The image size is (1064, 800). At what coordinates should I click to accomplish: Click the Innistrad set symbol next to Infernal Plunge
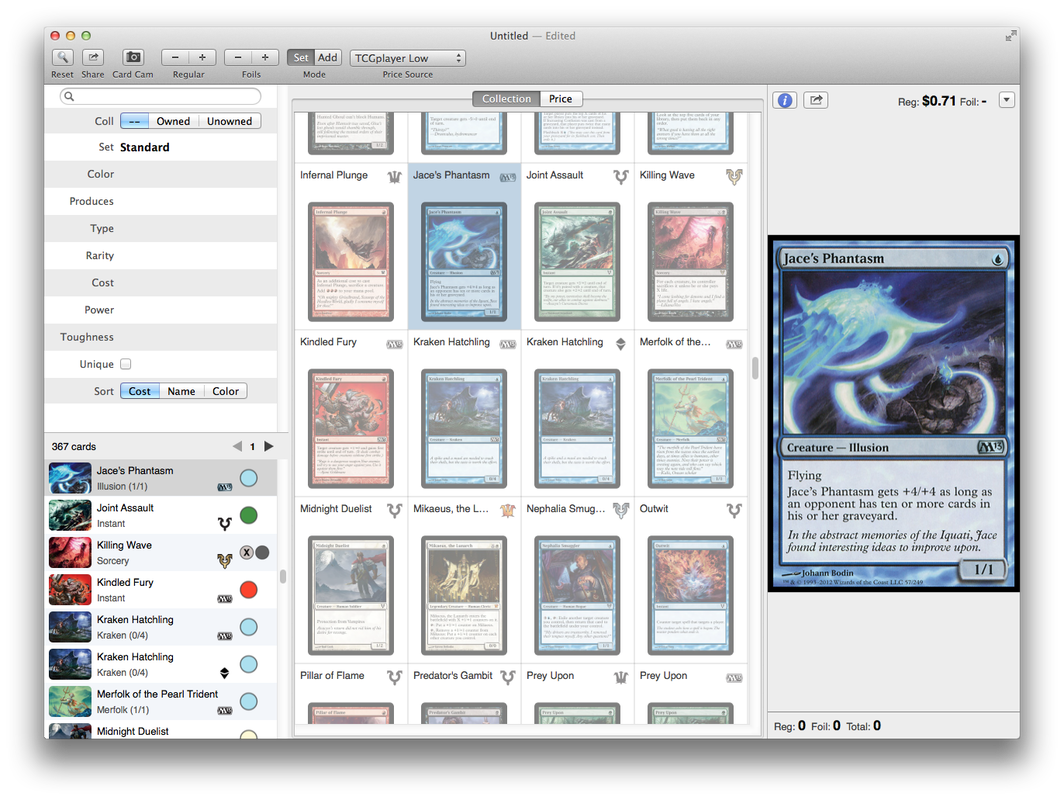pos(395,175)
